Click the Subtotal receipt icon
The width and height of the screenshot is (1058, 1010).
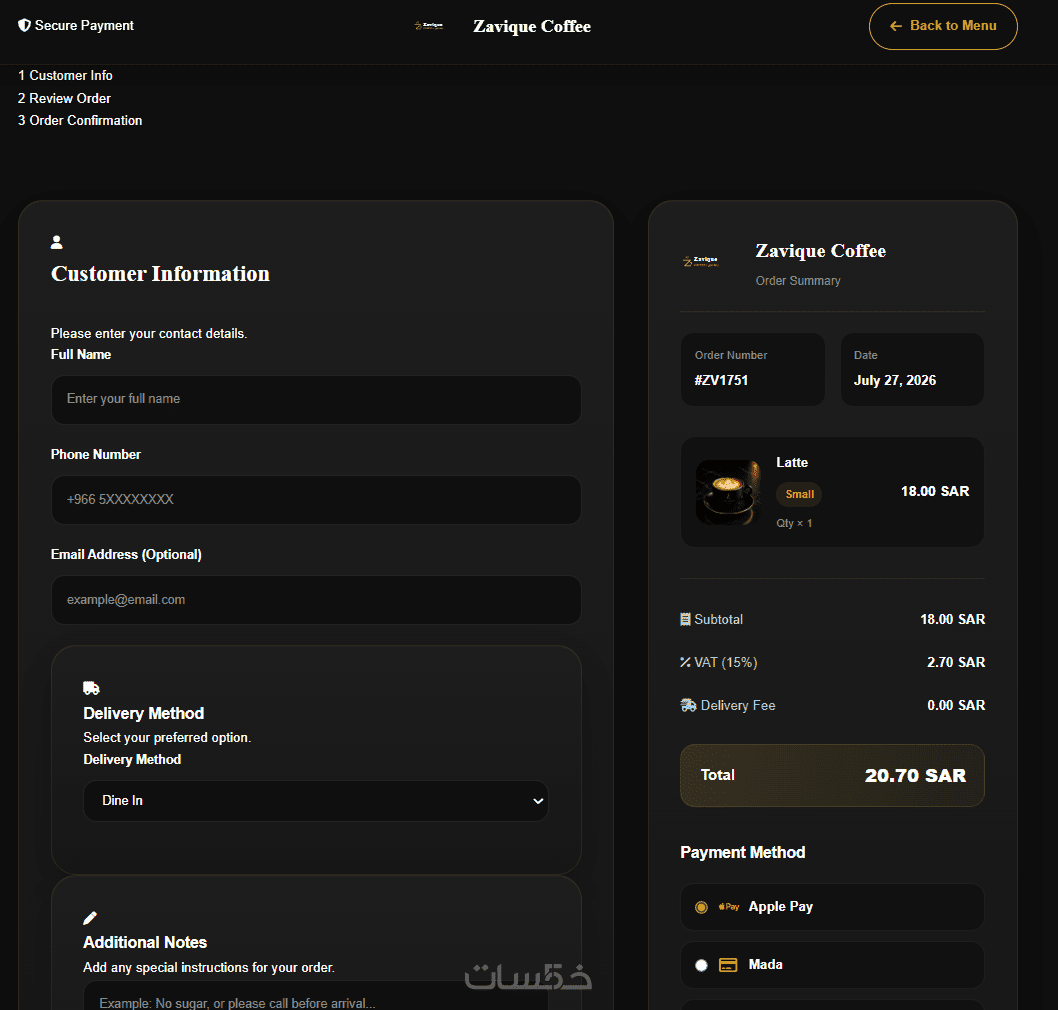[x=685, y=619]
